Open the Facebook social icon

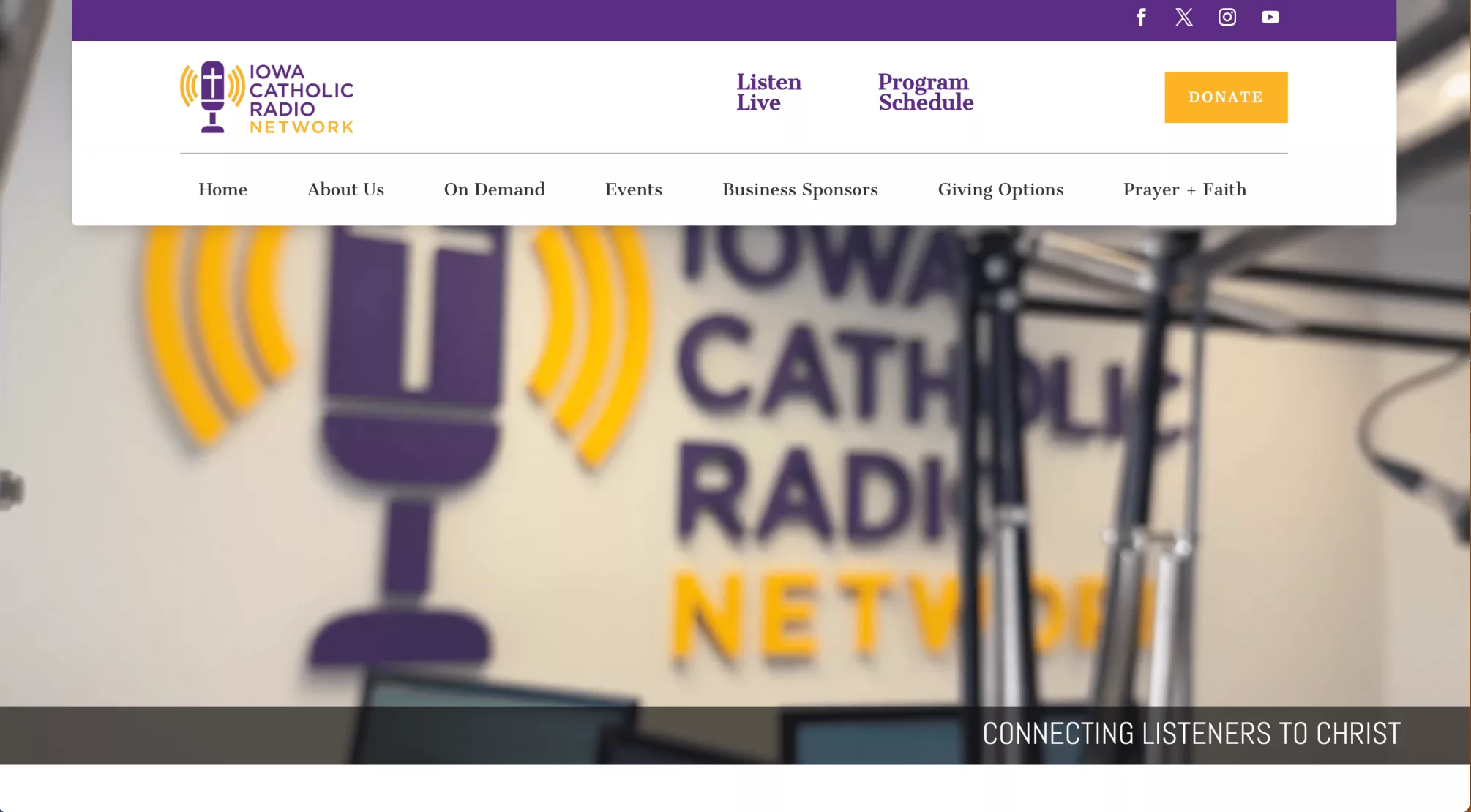[x=1141, y=17]
